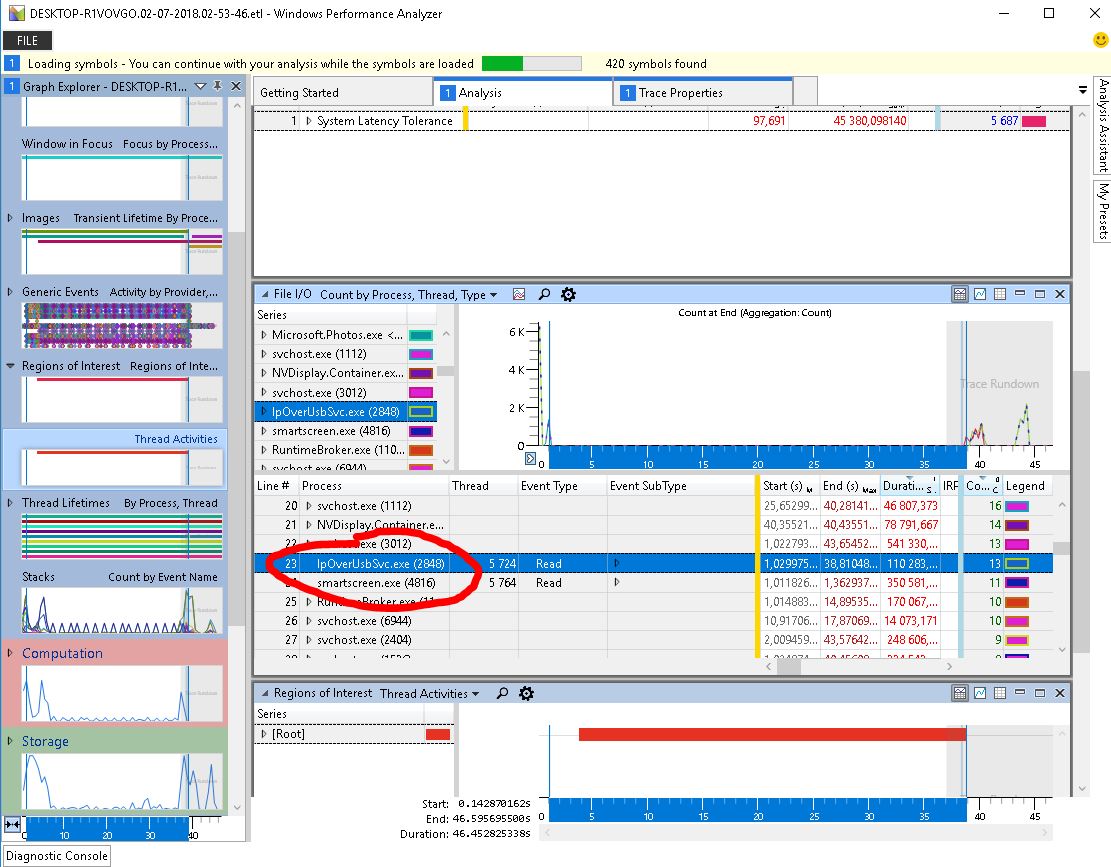The width and height of the screenshot is (1111, 867).
Task: Expand the Computation section
Action: 10,652
